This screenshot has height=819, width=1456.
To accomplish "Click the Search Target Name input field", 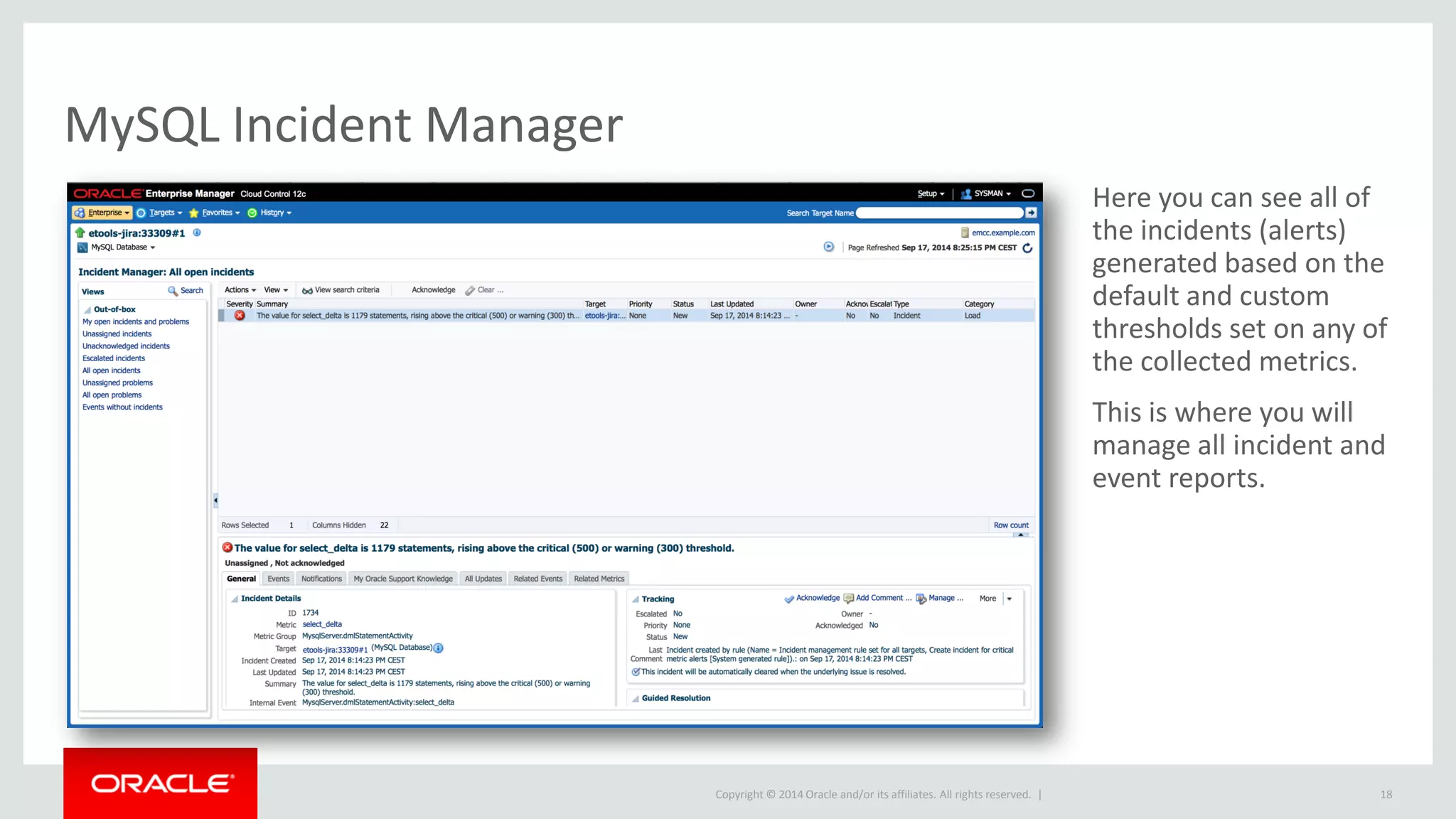I will tap(940, 213).
